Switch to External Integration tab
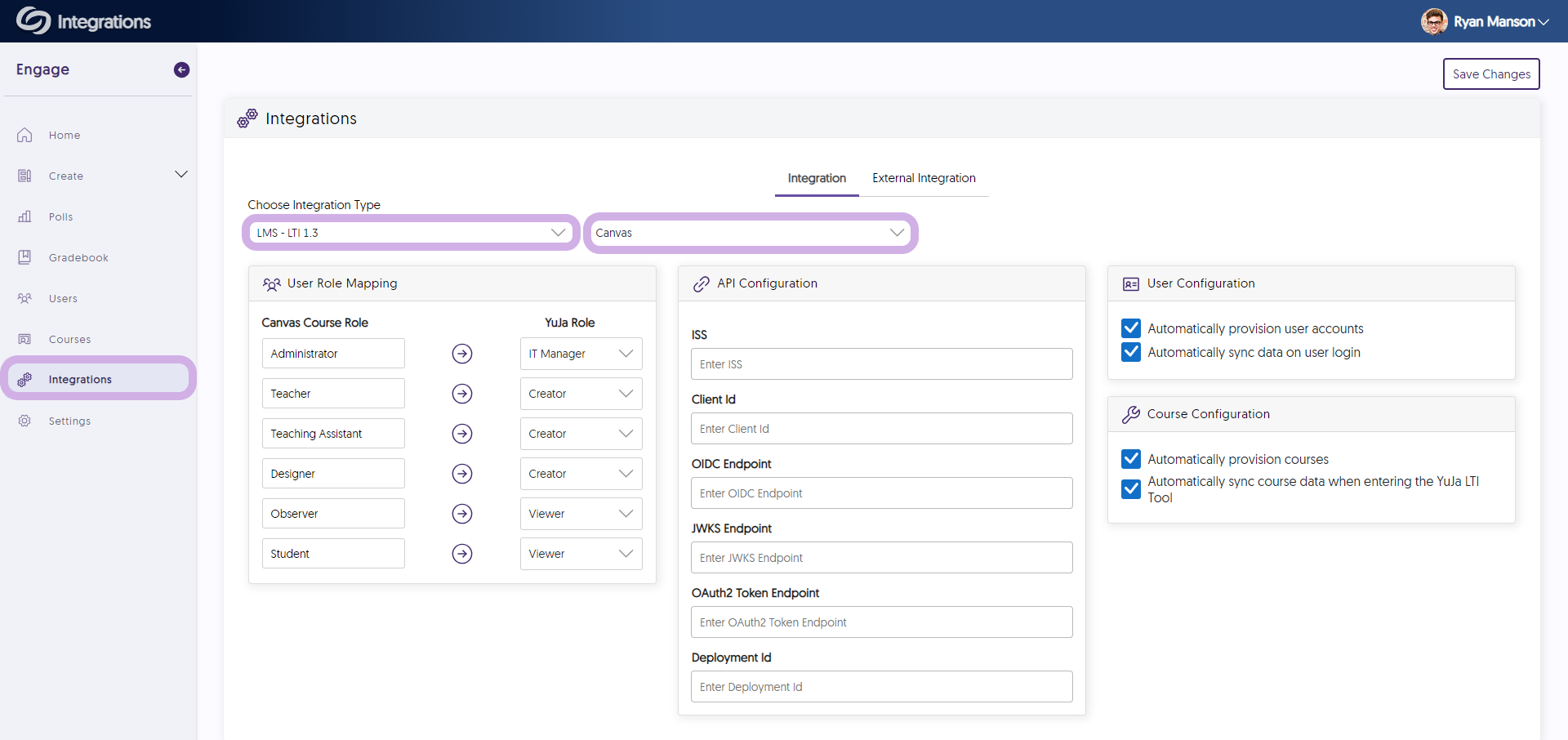Screen dimensions: 1568x740 click(924, 178)
